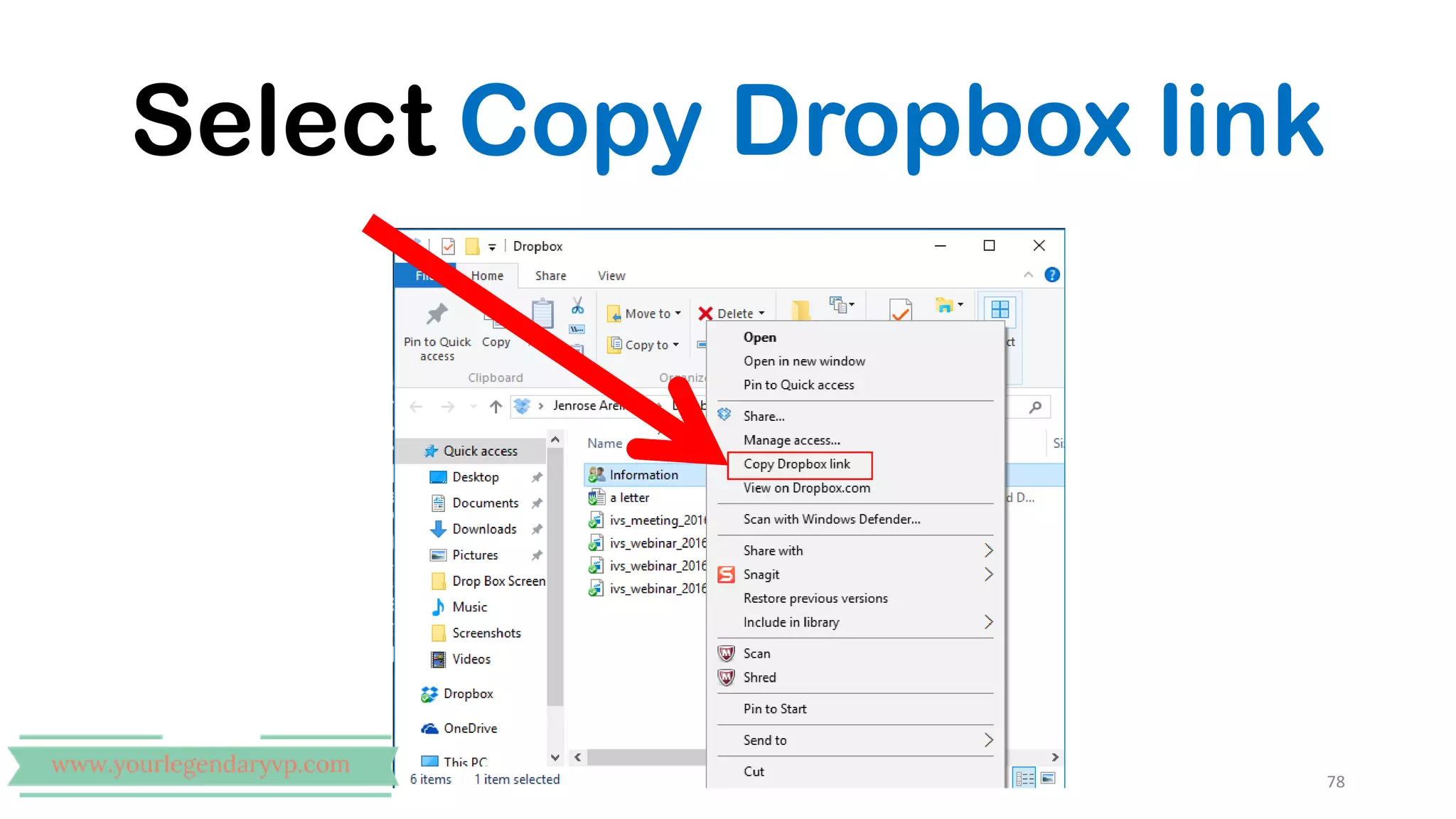Choose Restore previous versions
The height and width of the screenshot is (819, 1456).
pos(815,599)
